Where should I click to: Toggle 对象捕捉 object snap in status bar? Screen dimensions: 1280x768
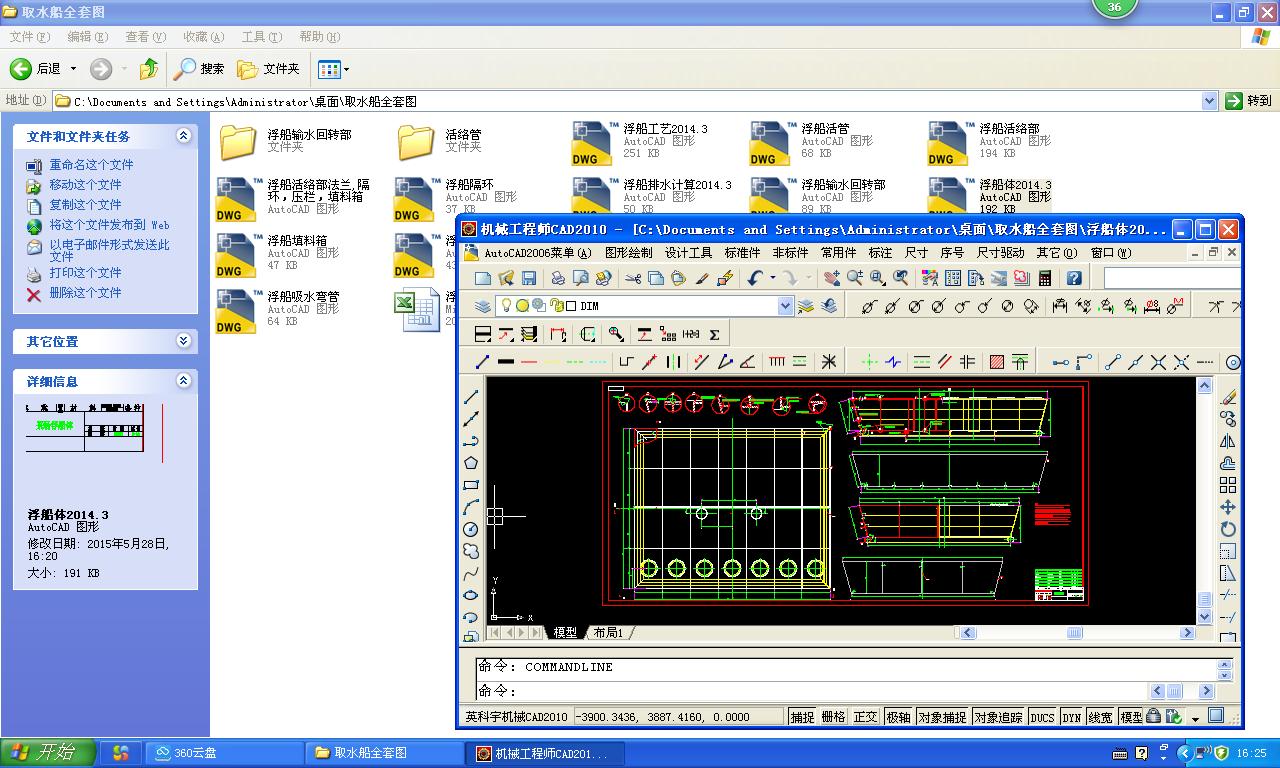(x=941, y=717)
